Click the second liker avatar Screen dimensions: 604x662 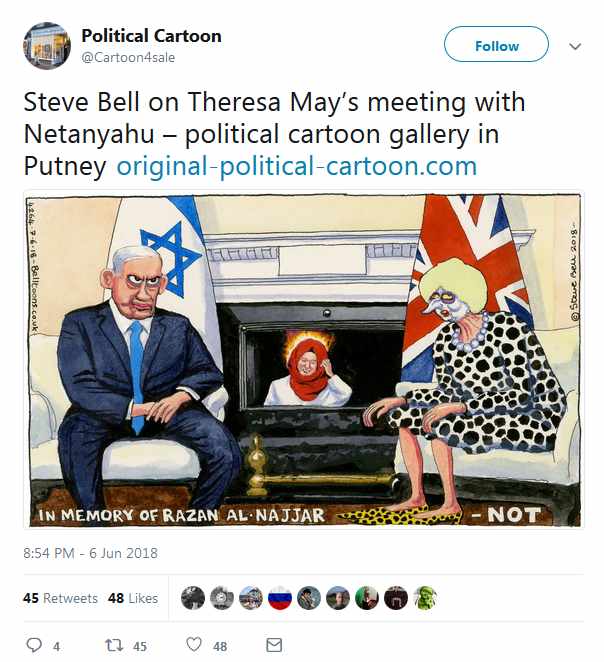tap(222, 598)
